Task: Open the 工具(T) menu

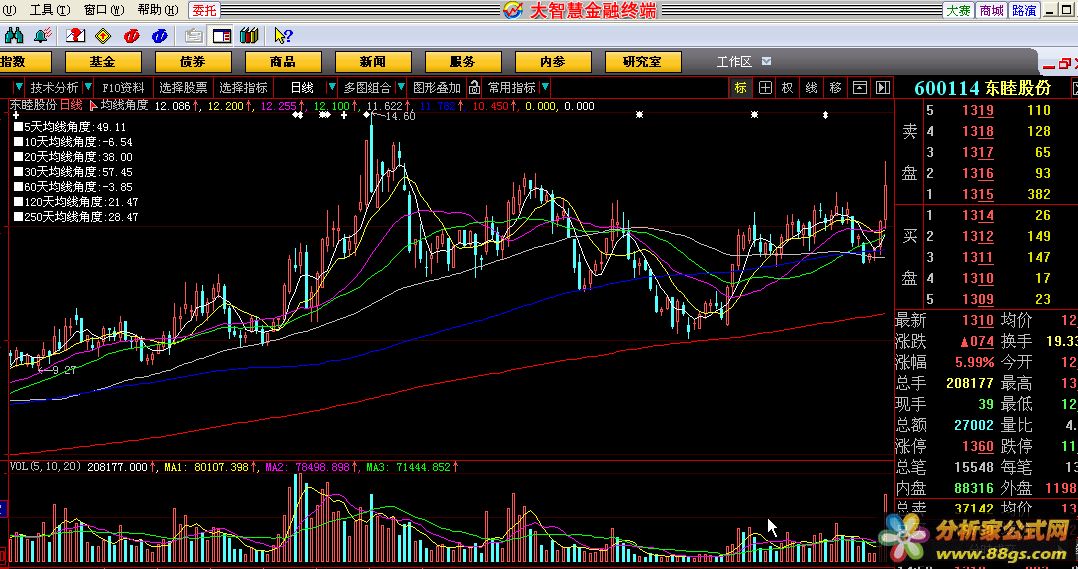Action: point(50,10)
